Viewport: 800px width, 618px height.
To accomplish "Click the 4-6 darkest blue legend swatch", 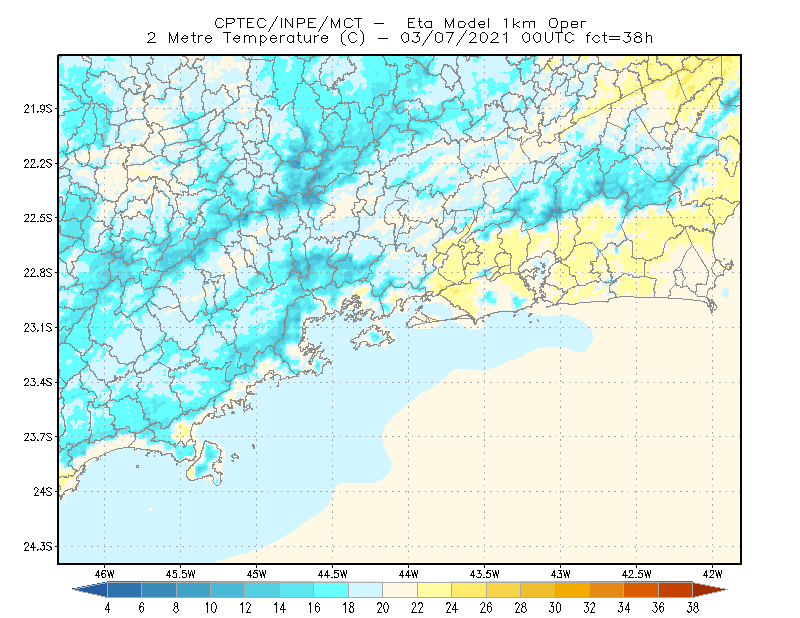I will point(124,590).
